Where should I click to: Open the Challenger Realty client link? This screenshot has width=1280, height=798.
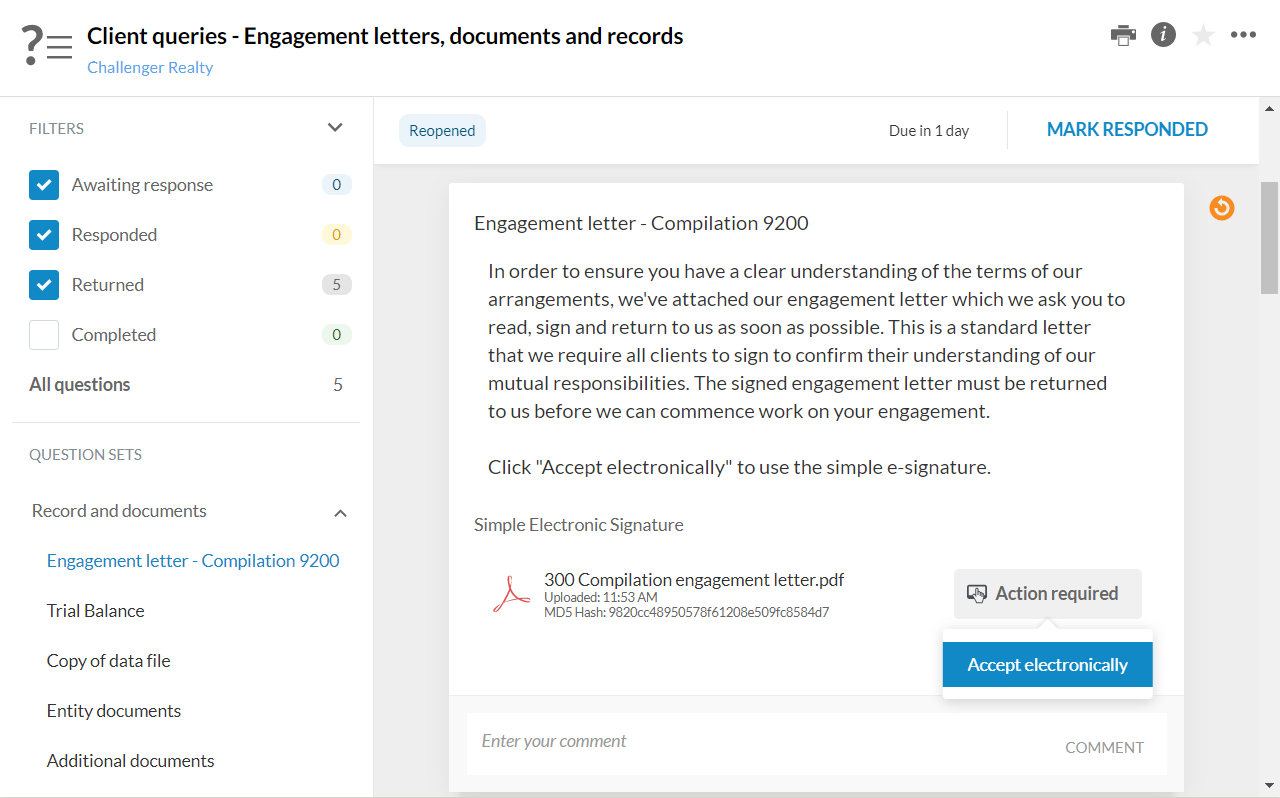150,67
